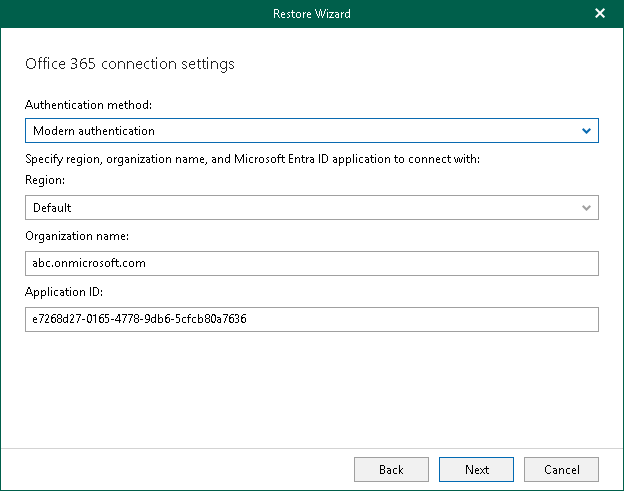Screen dimensions: 624x491
Task: Select the Modern authentication combo box text
Action: 94,131
